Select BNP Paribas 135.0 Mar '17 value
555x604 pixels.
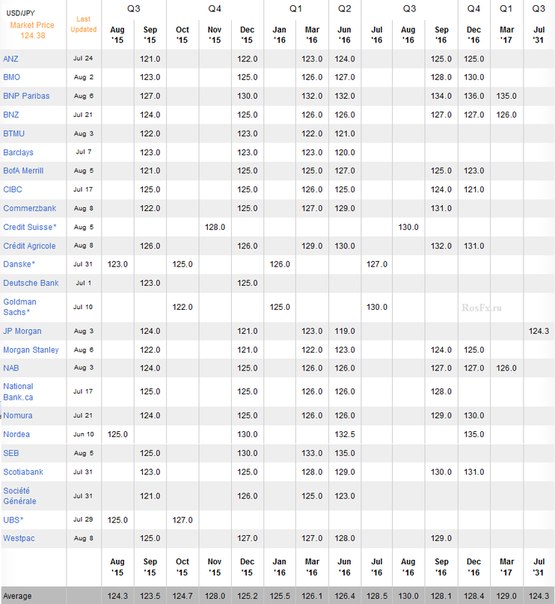(506, 96)
